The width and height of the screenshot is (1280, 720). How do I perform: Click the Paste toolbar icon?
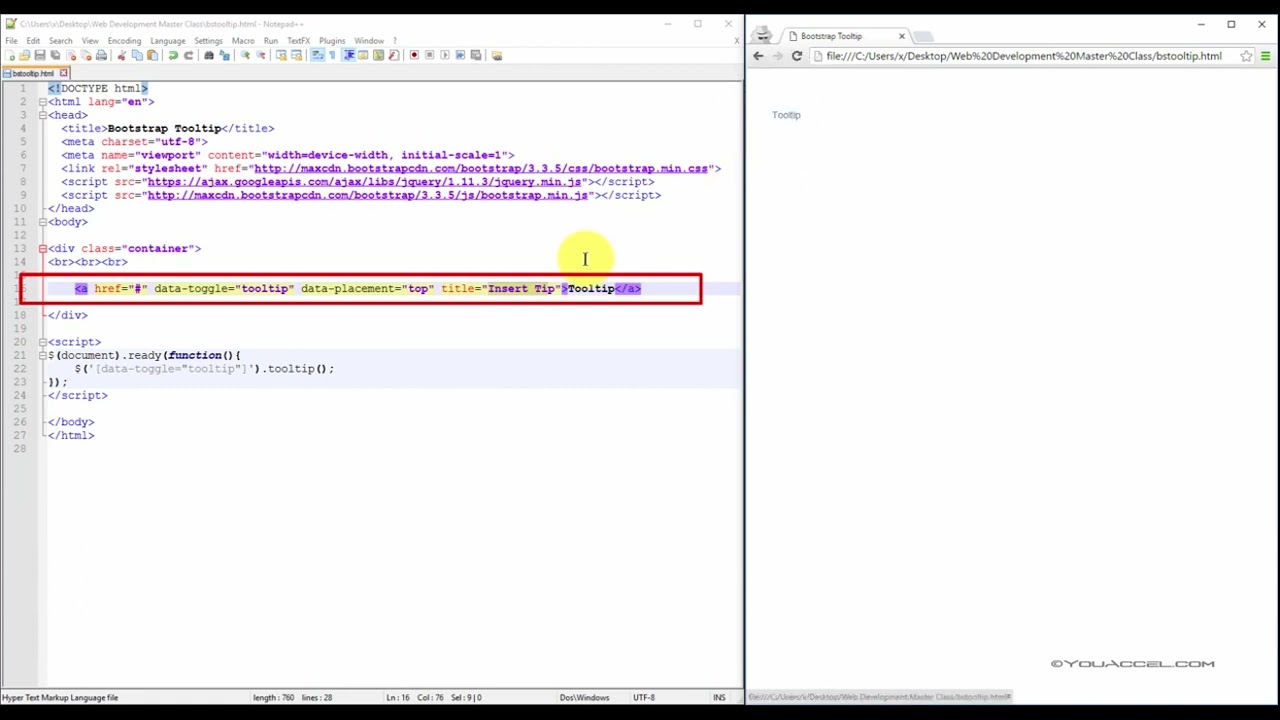click(x=152, y=55)
